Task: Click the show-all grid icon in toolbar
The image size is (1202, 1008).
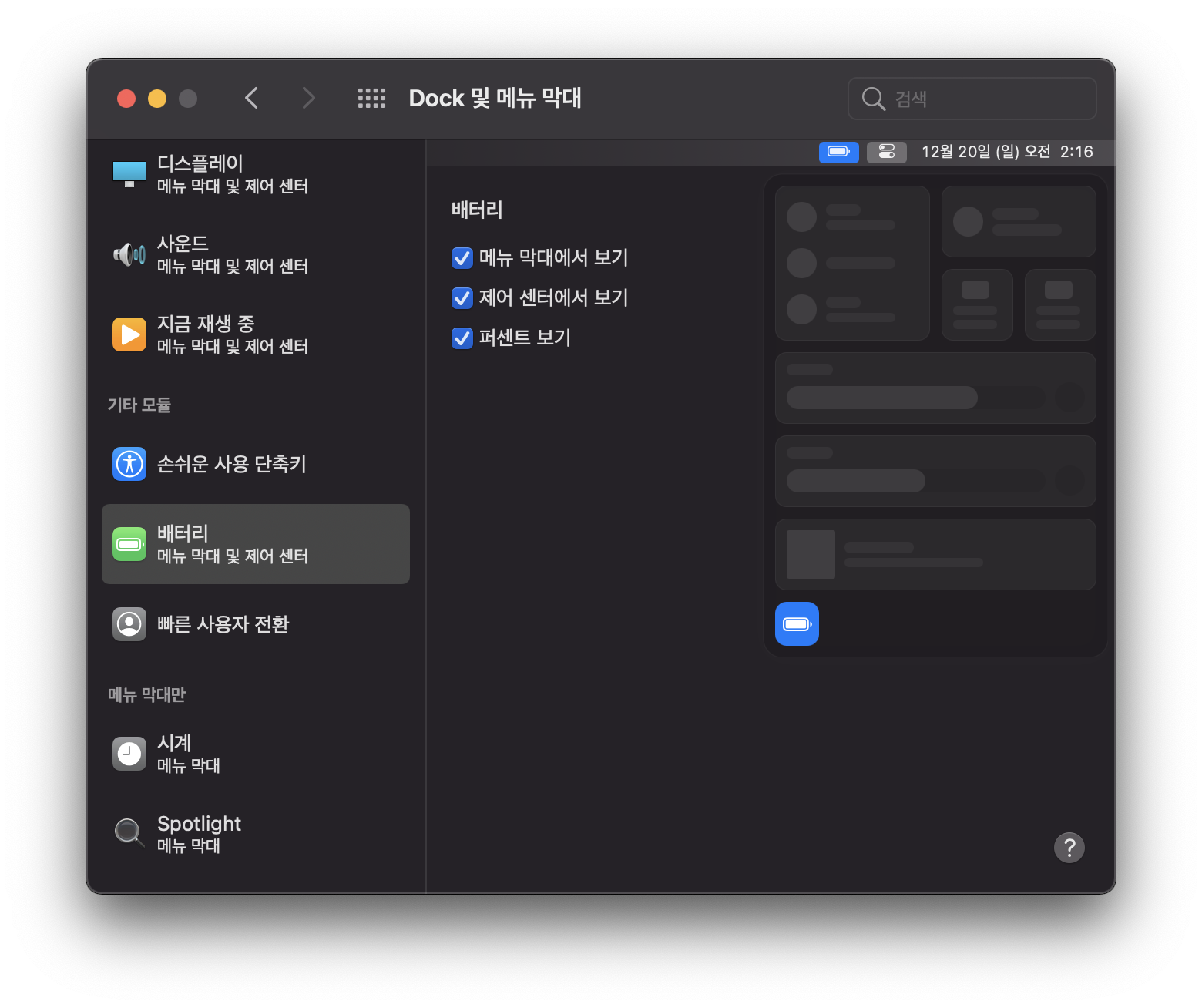Action: pyautogui.click(x=371, y=98)
